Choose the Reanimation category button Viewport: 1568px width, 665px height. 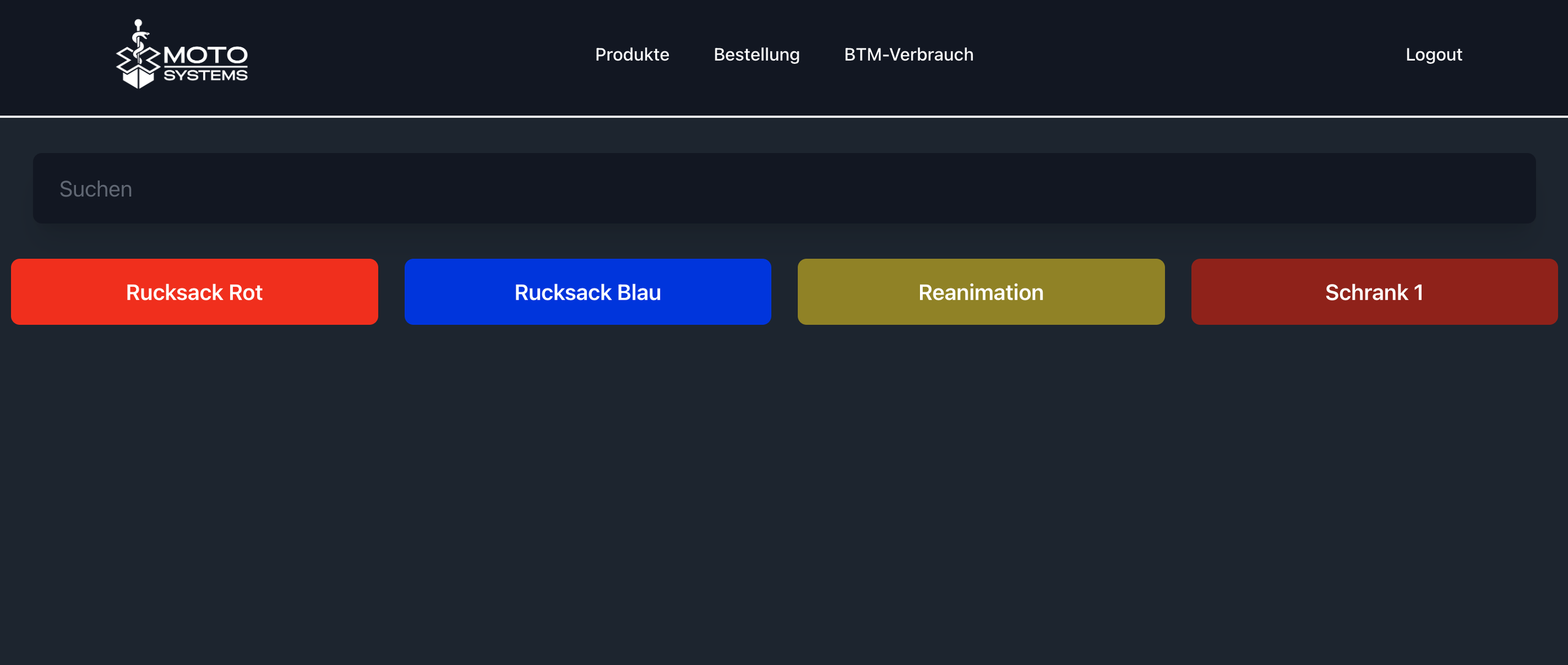(981, 292)
